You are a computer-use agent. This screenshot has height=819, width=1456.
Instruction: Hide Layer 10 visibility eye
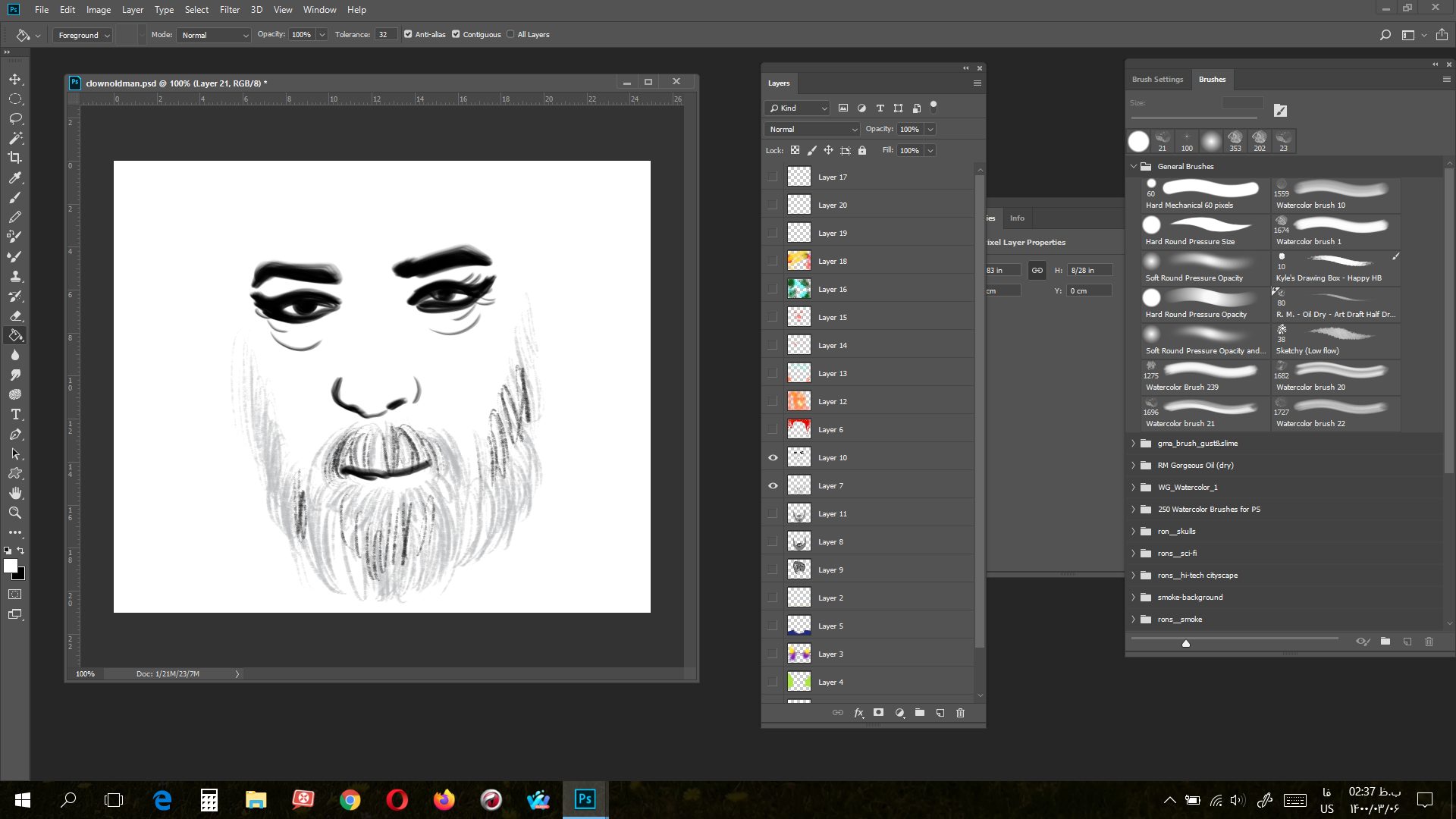773,457
